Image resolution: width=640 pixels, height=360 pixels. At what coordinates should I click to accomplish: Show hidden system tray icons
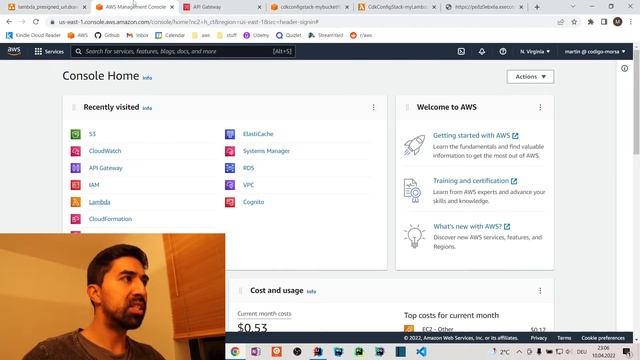(x=519, y=351)
